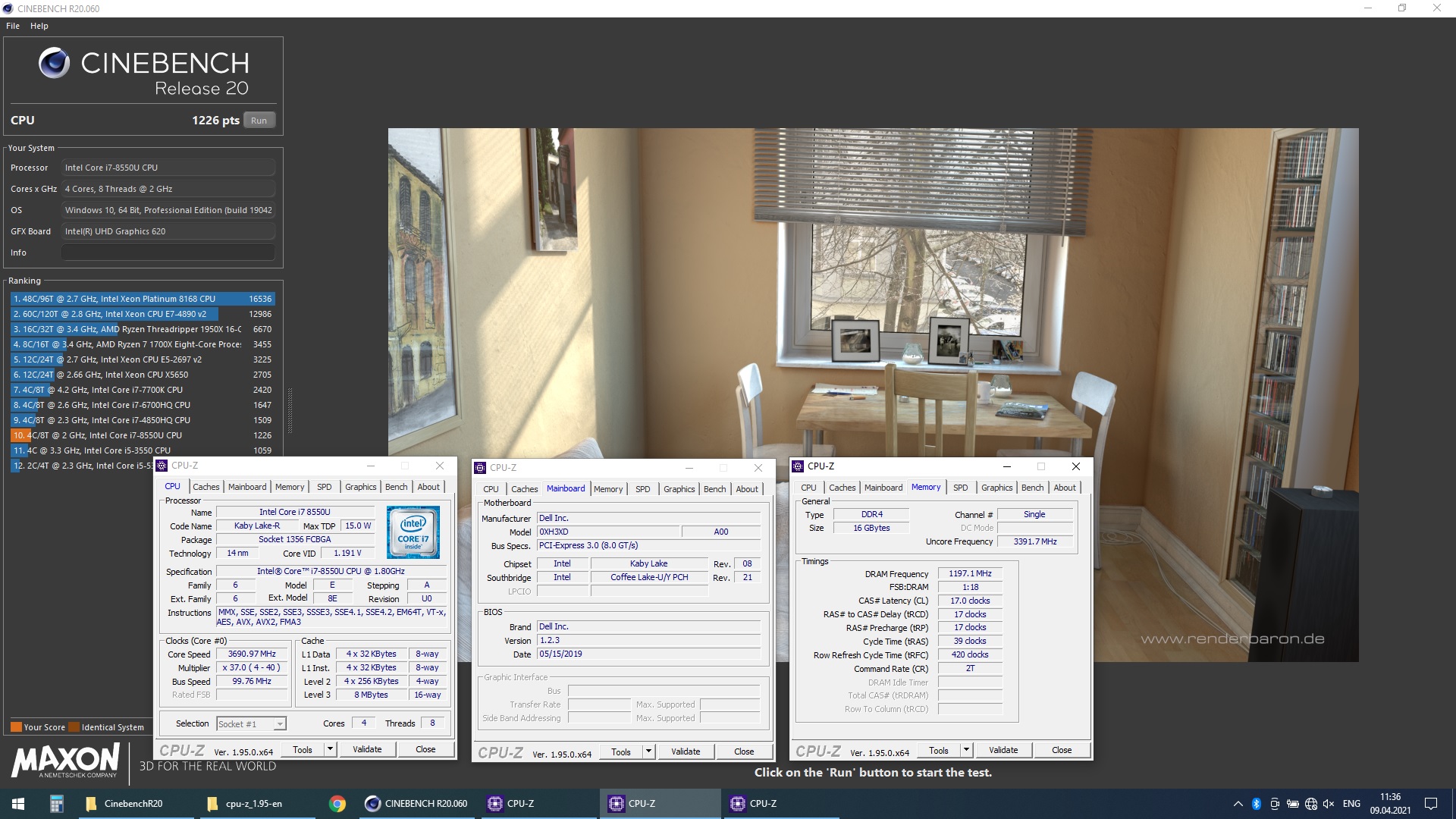Open the Calculator taskbar icon

tap(56, 803)
